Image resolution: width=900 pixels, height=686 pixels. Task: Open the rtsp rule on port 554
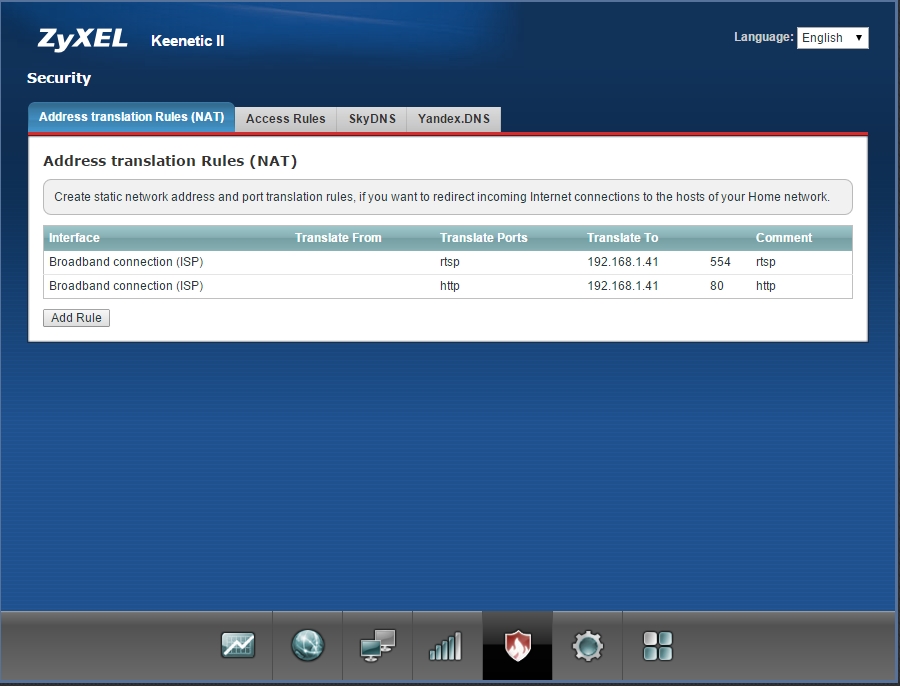447,262
